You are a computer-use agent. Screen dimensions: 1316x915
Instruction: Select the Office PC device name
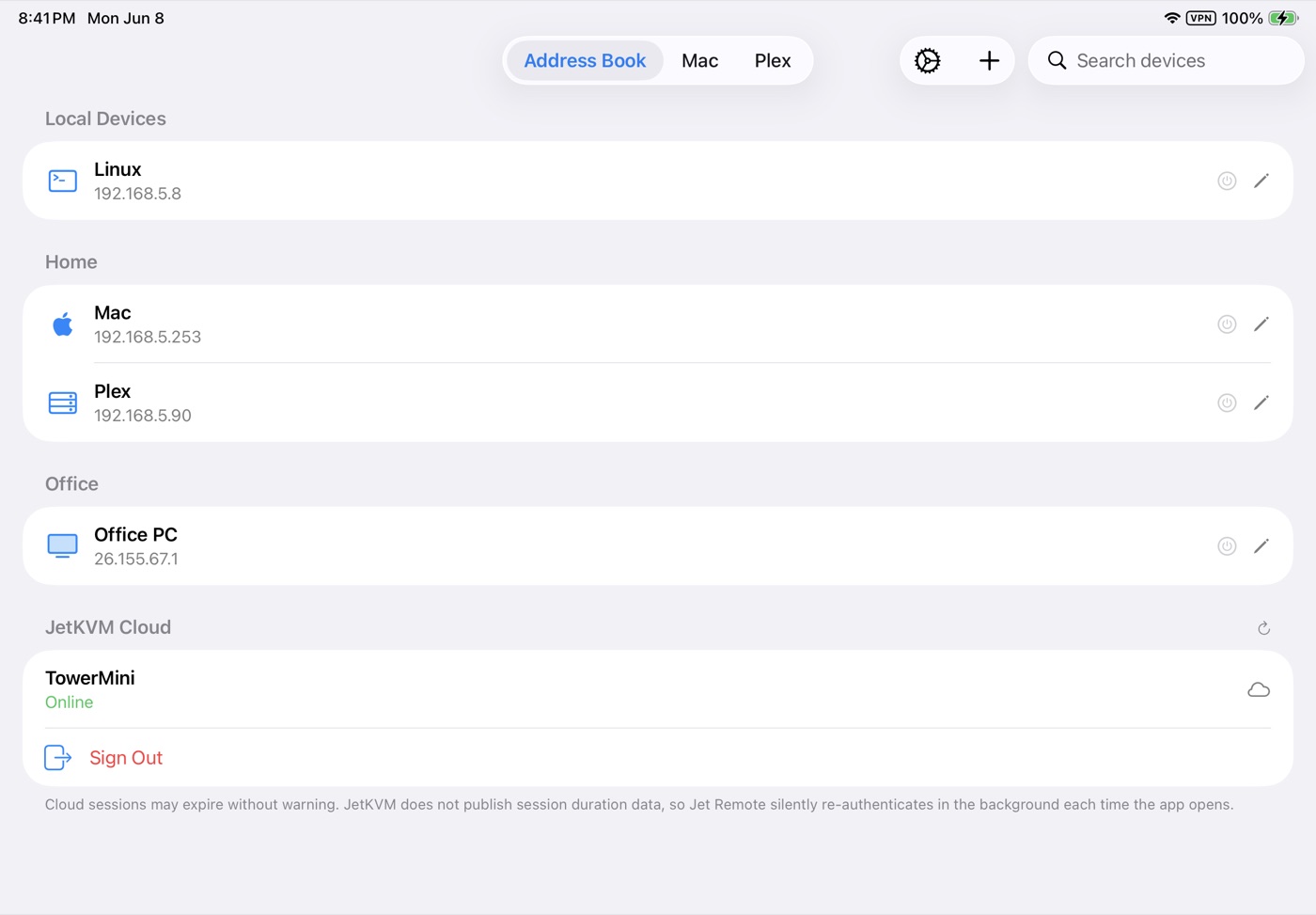(135, 534)
